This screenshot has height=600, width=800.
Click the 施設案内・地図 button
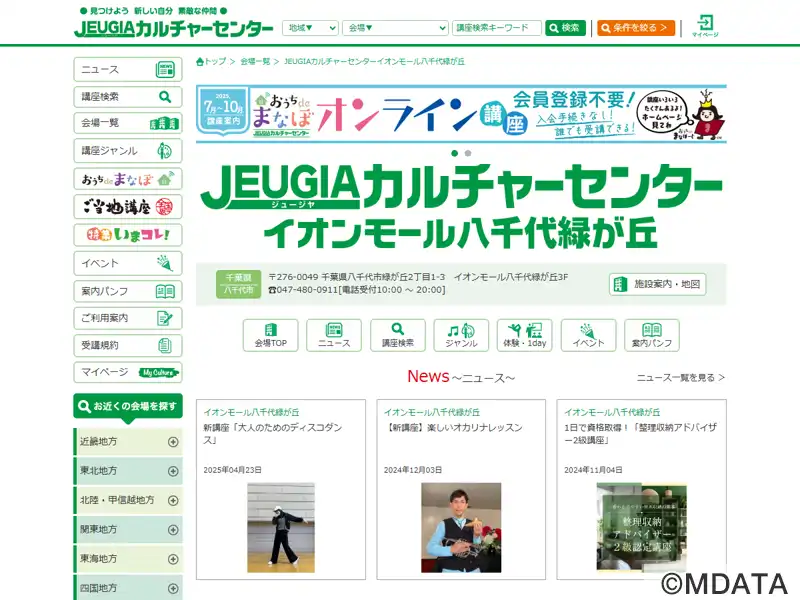tap(657, 284)
